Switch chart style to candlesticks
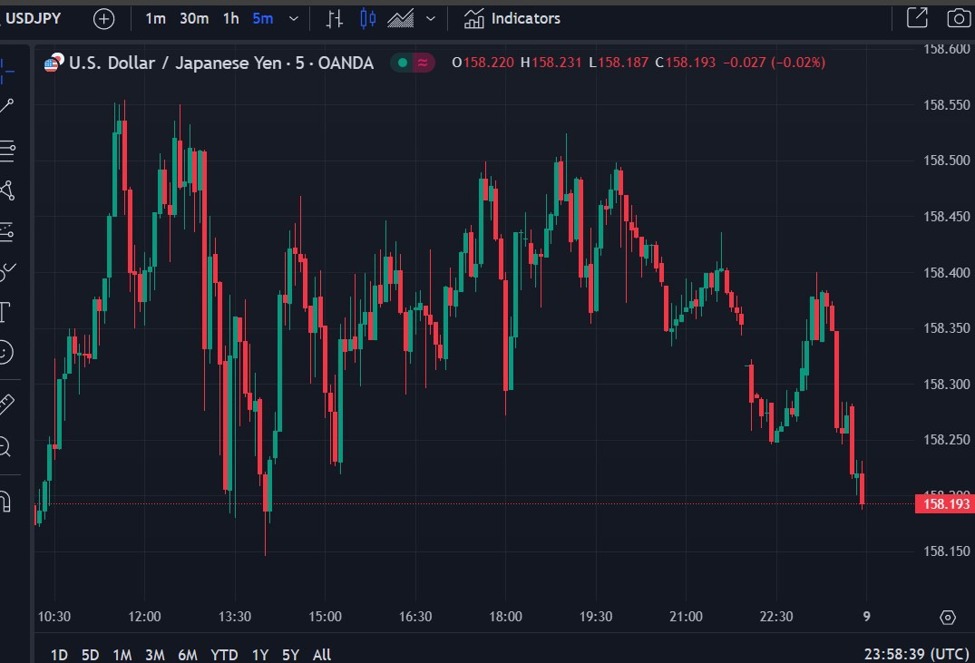 368,18
